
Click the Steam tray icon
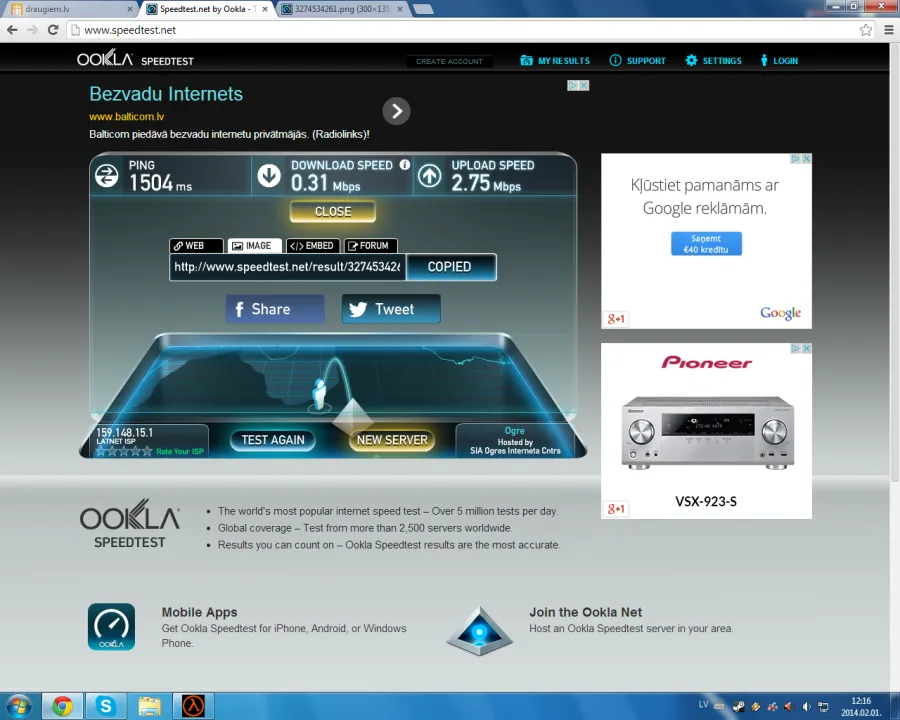739,706
